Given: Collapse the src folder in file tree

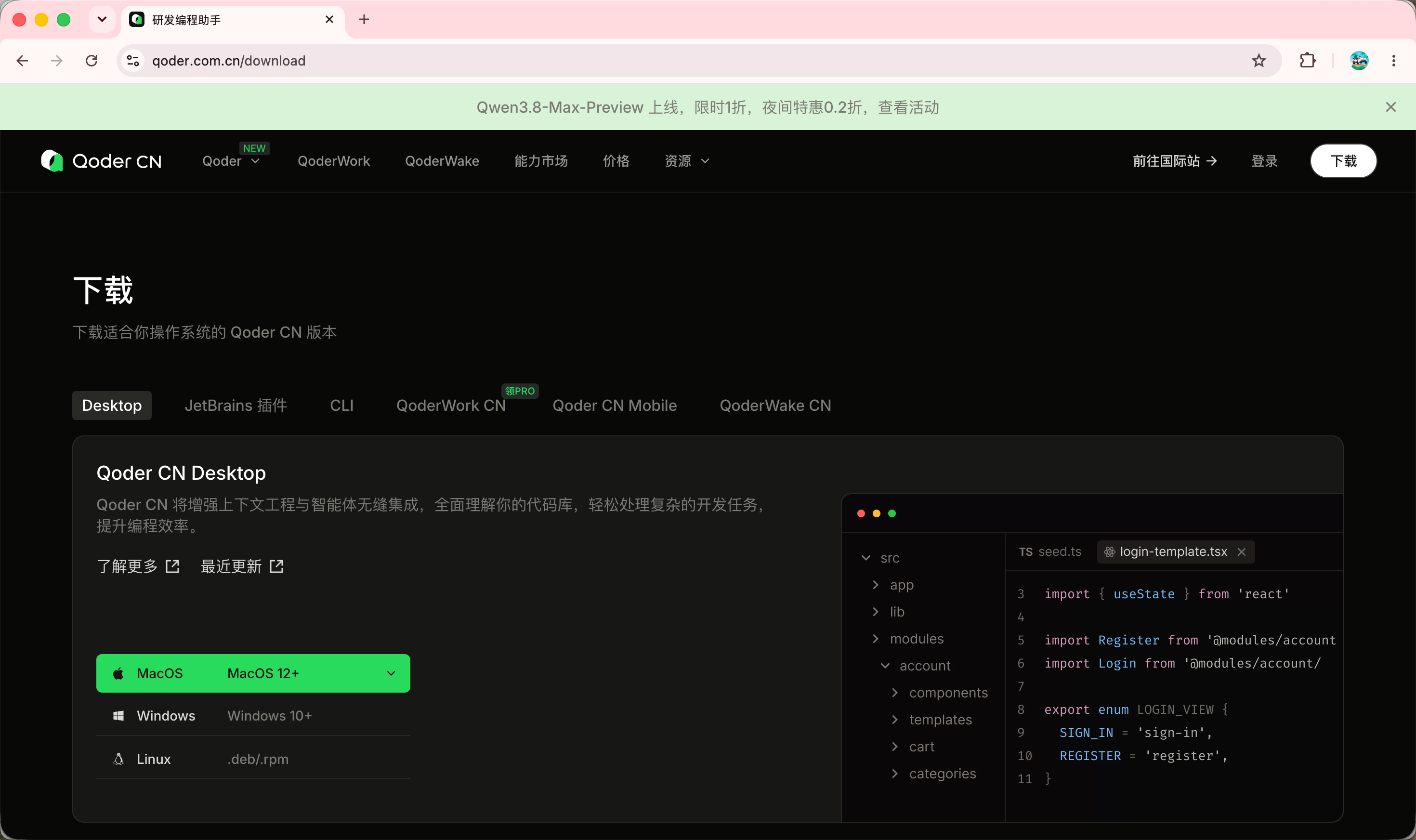Looking at the screenshot, I should (866, 558).
